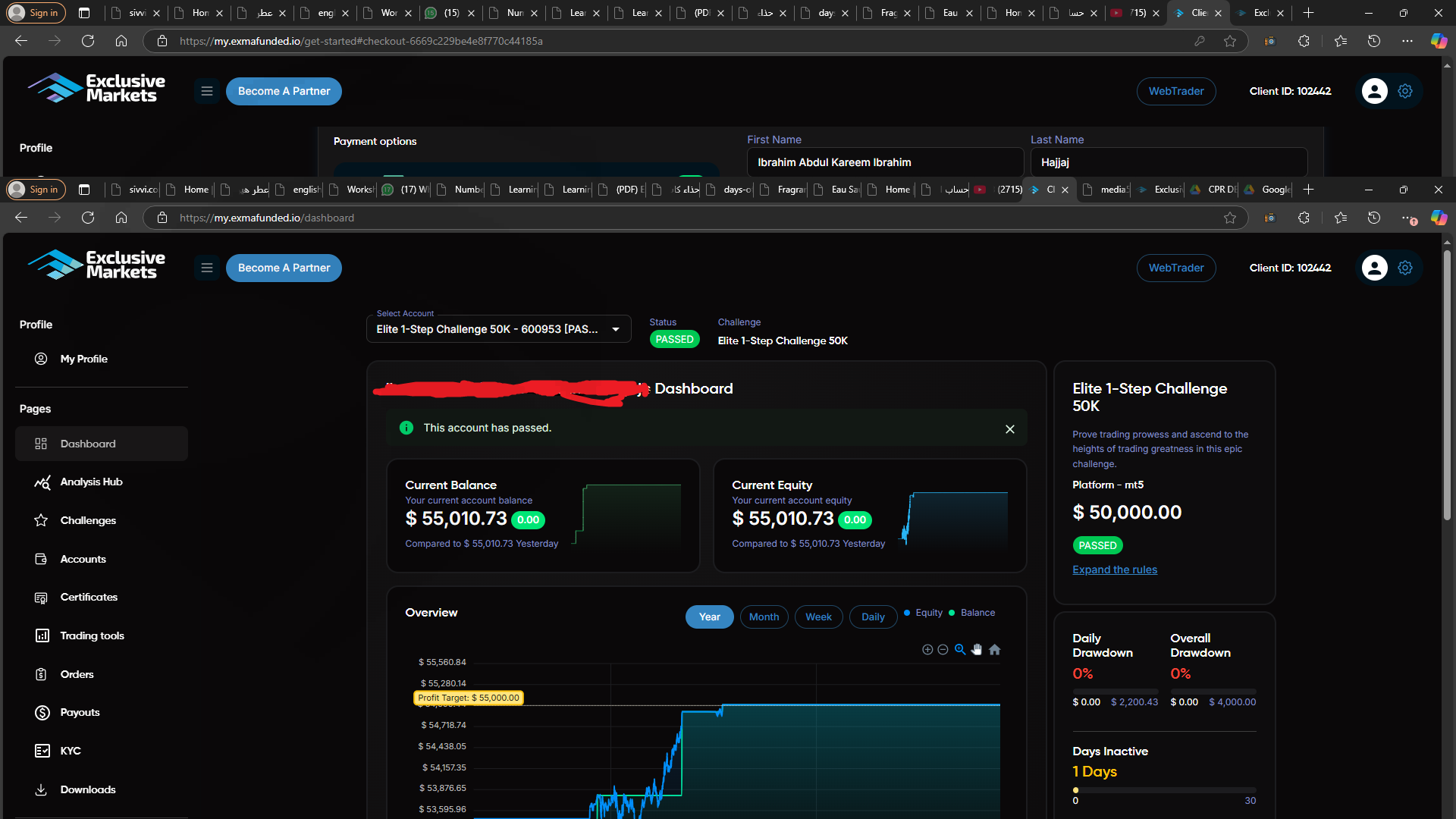Image resolution: width=1456 pixels, height=819 pixels.
Task: Open settings gear in dashboard header
Action: coord(1405,268)
